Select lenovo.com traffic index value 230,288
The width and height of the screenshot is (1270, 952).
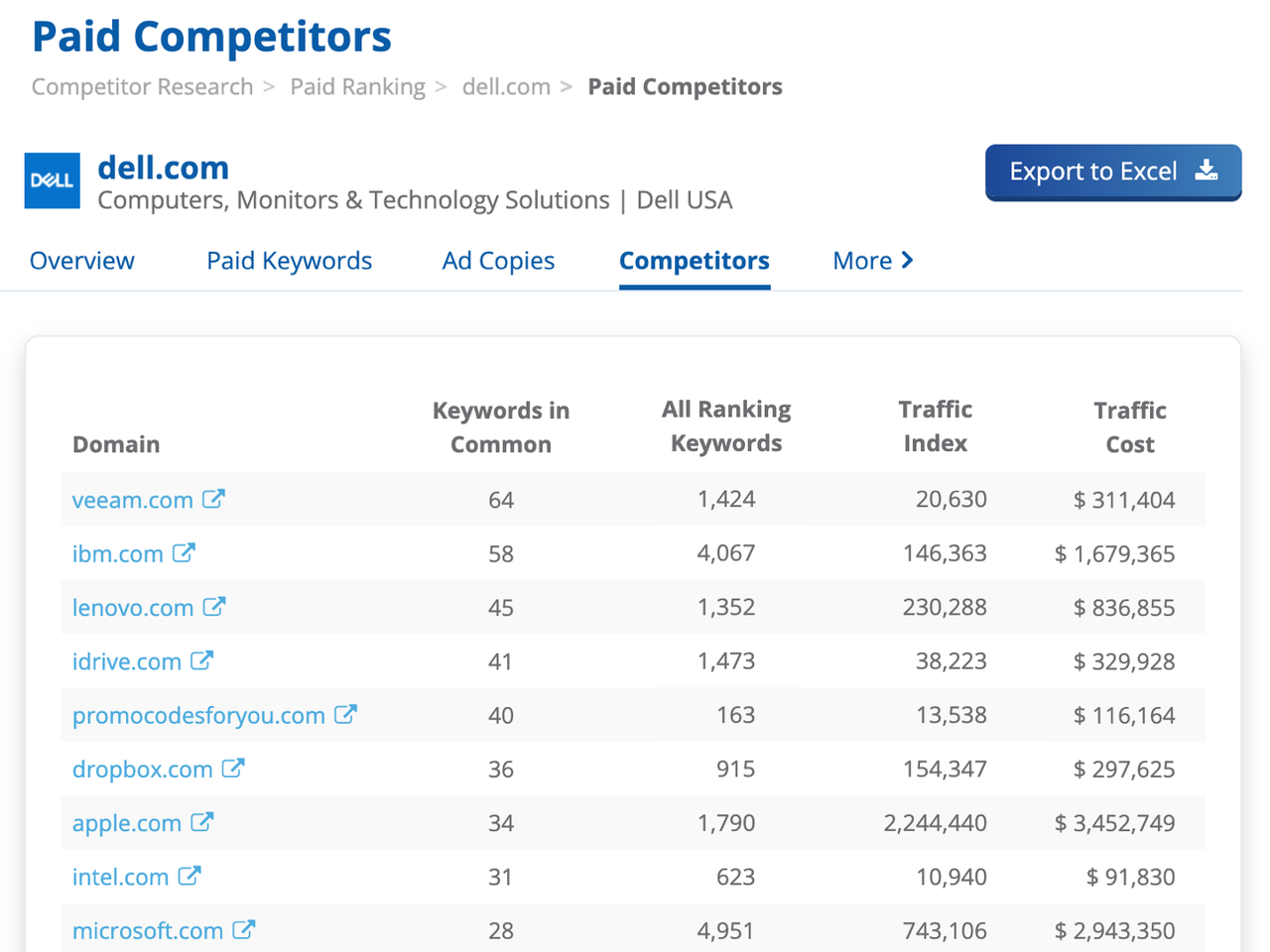click(x=945, y=607)
